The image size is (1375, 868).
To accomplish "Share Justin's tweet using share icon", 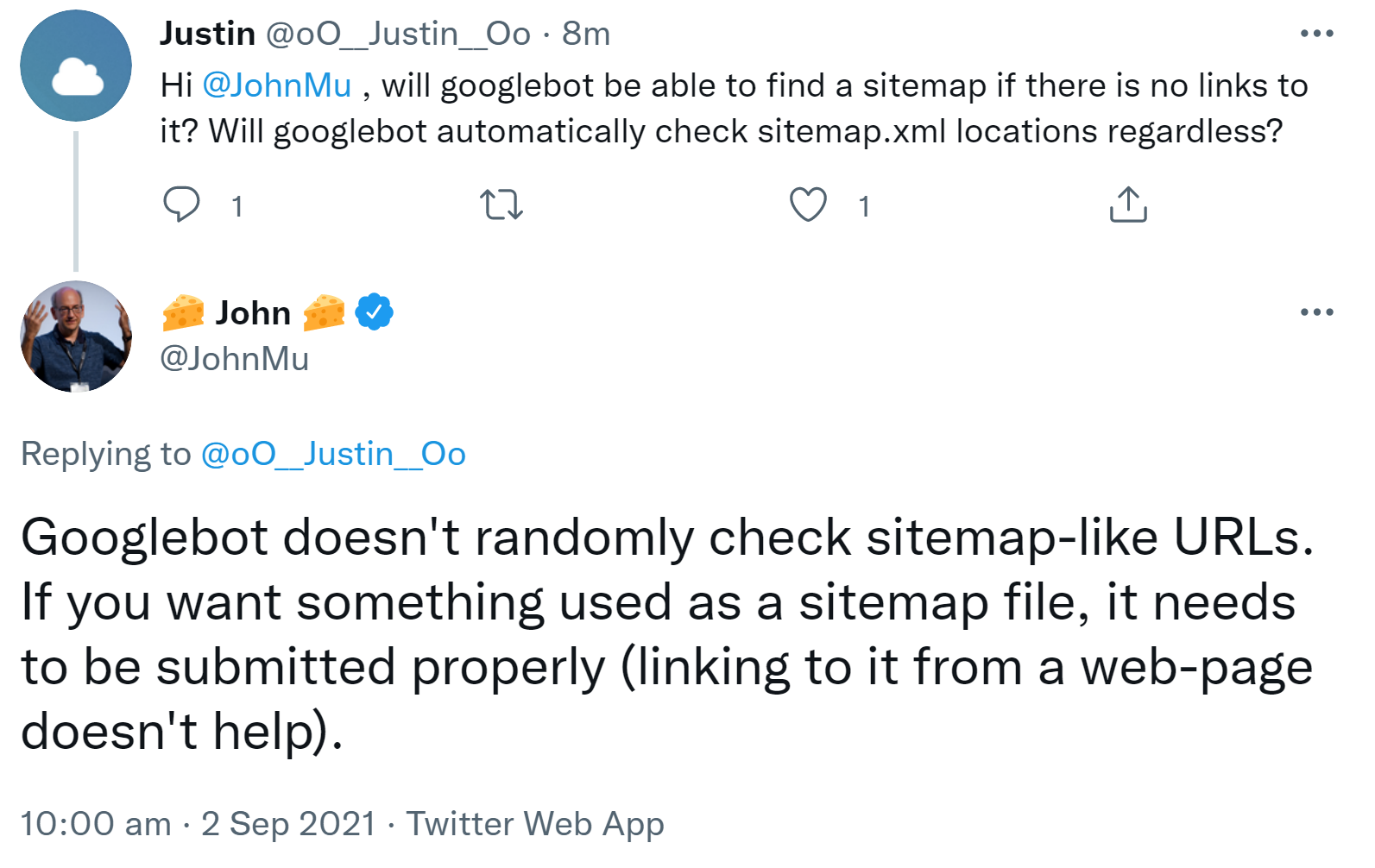I will click(1127, 204).
